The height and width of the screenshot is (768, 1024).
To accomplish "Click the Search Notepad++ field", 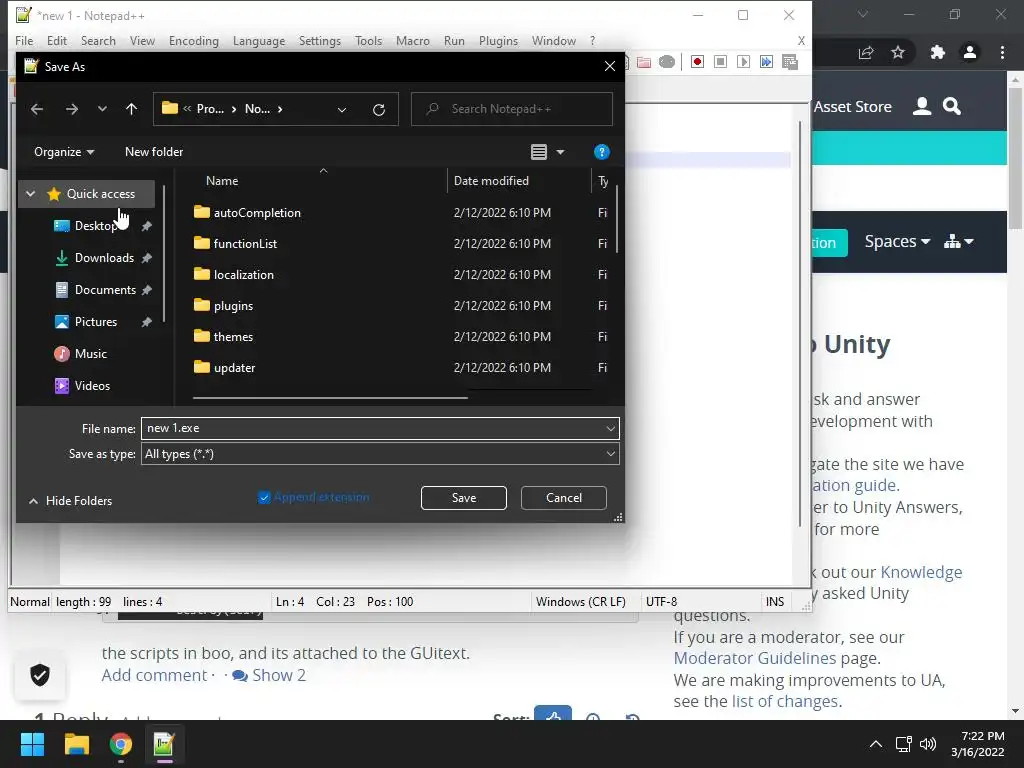I will click(512, 109).
